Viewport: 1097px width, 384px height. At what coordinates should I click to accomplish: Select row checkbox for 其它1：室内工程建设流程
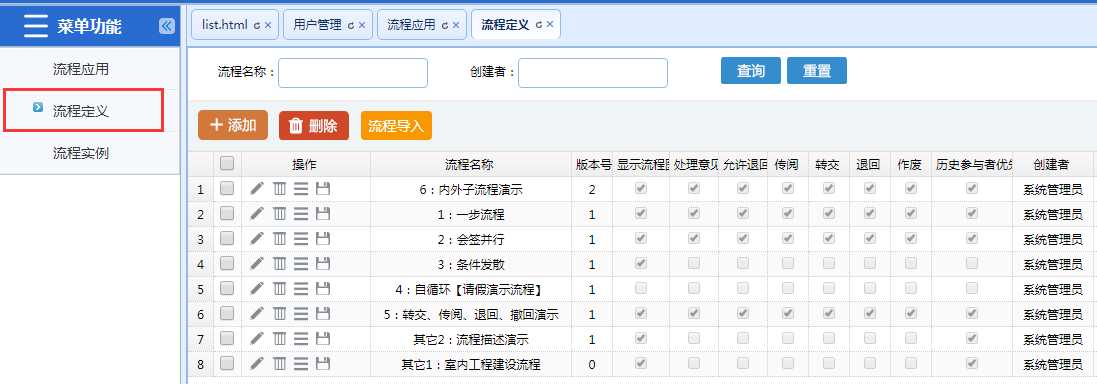(227, 364)
